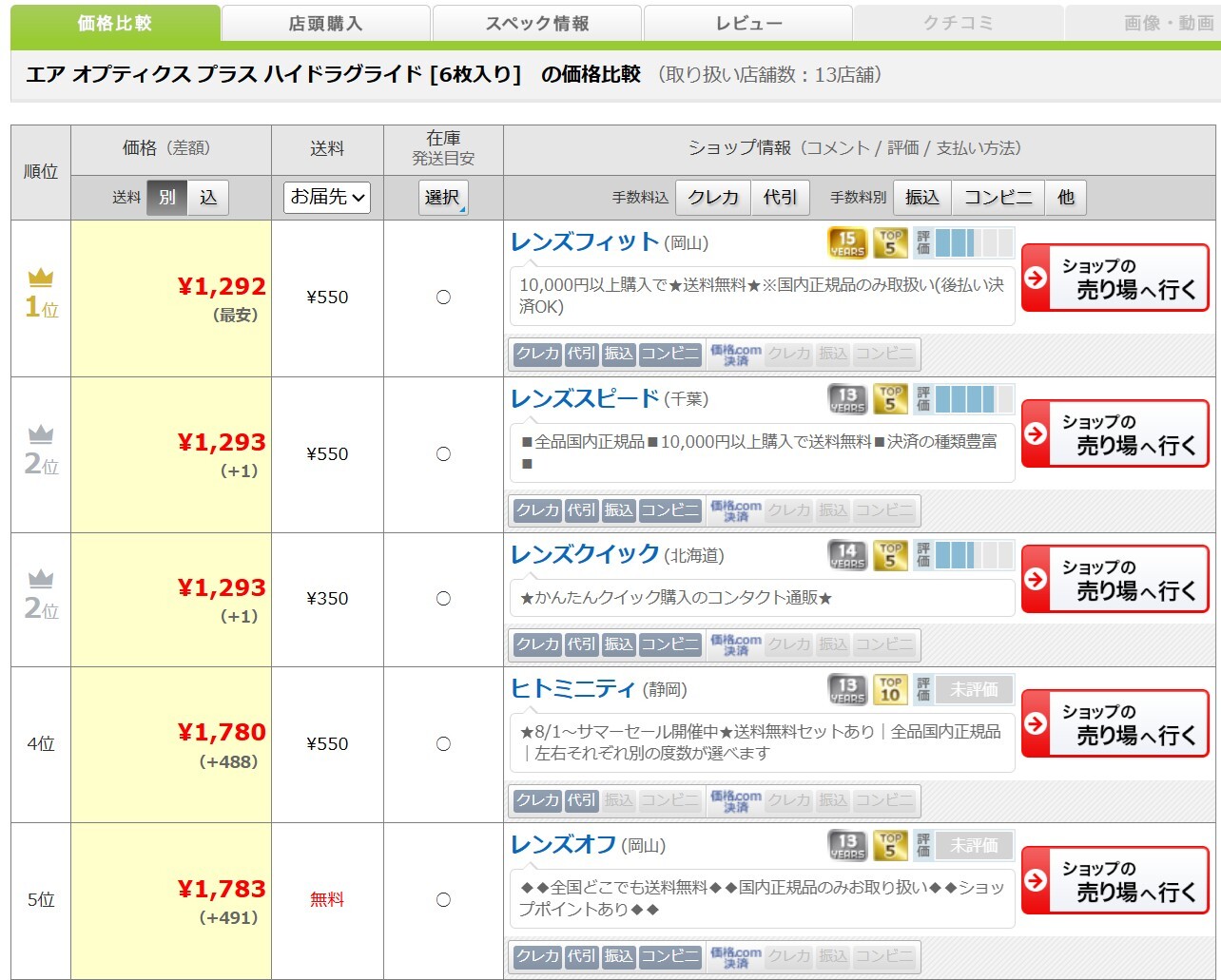Click TOP 10 badge for ヒトミニティ
The height and width of the screenshot is (980, 1221).
click(x=890, y=689)
